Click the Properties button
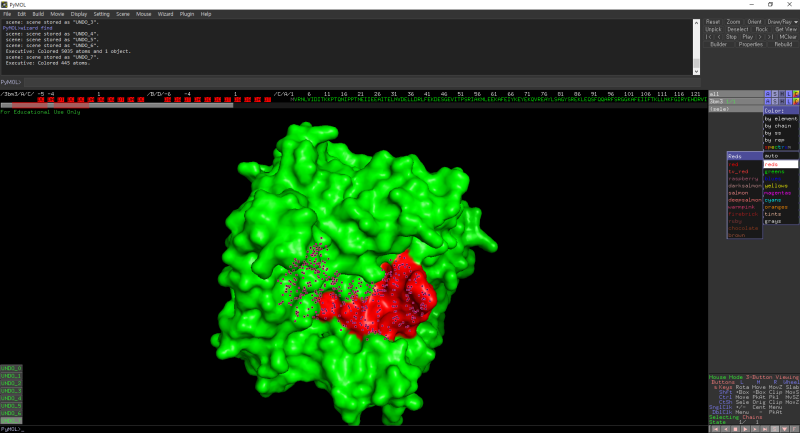This screenshot has width=800, height=433. (x=751, y=44)
